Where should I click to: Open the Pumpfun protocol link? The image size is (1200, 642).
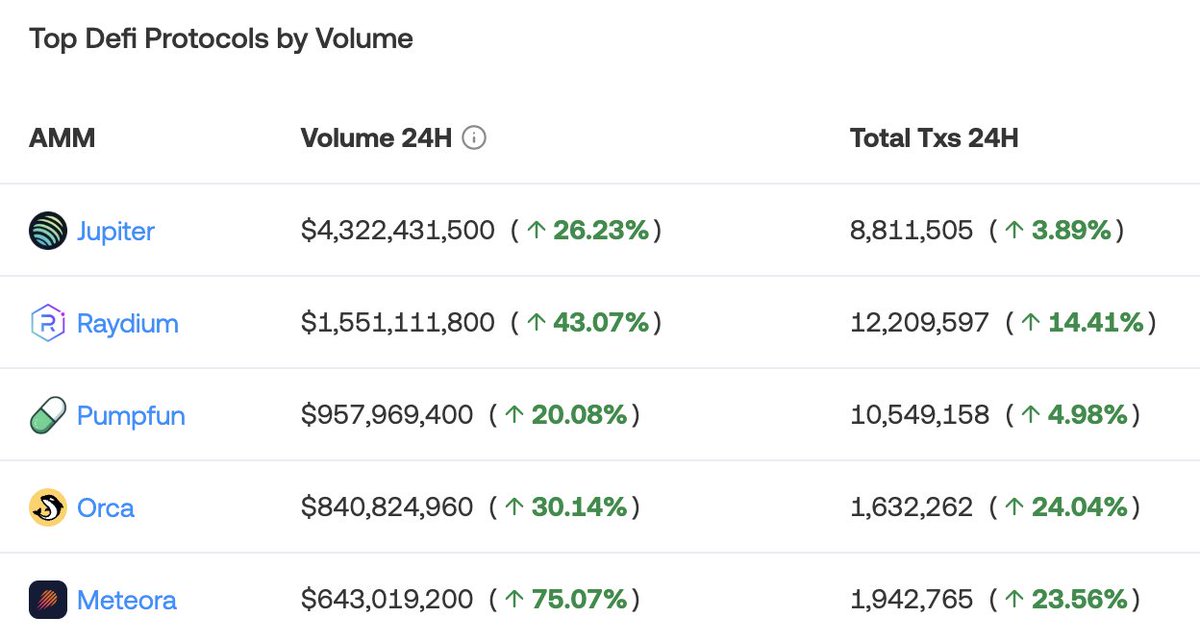tap(131, 415)
